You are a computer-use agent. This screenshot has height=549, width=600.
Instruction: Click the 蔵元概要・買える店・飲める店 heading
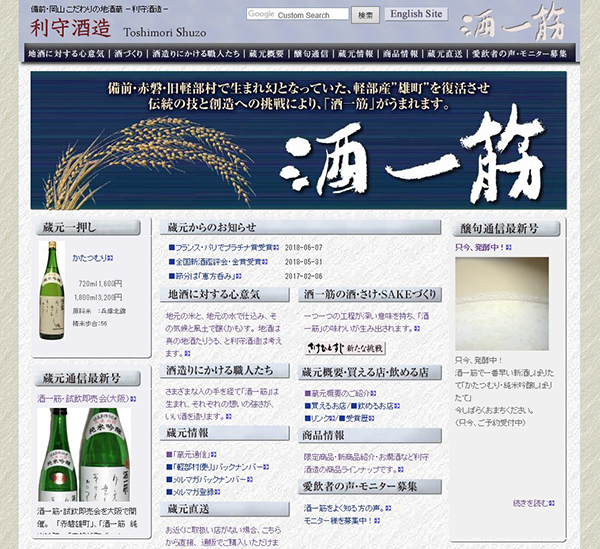click(370, 372)
